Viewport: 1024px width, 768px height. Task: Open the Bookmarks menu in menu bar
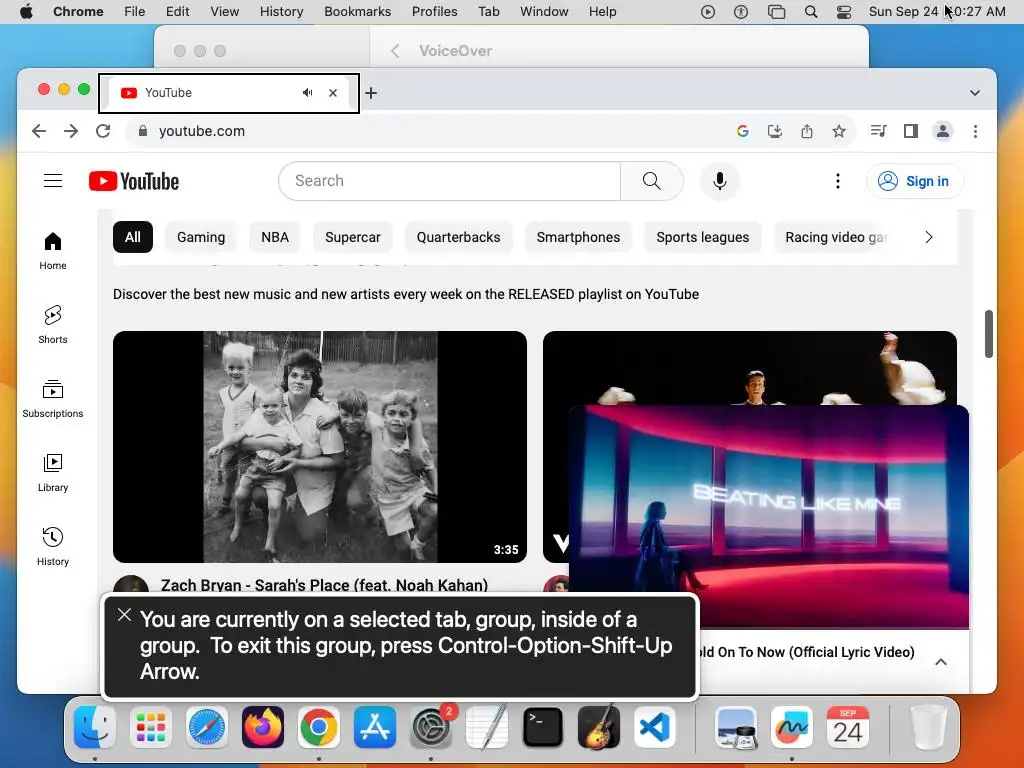[x=358, y=12]
